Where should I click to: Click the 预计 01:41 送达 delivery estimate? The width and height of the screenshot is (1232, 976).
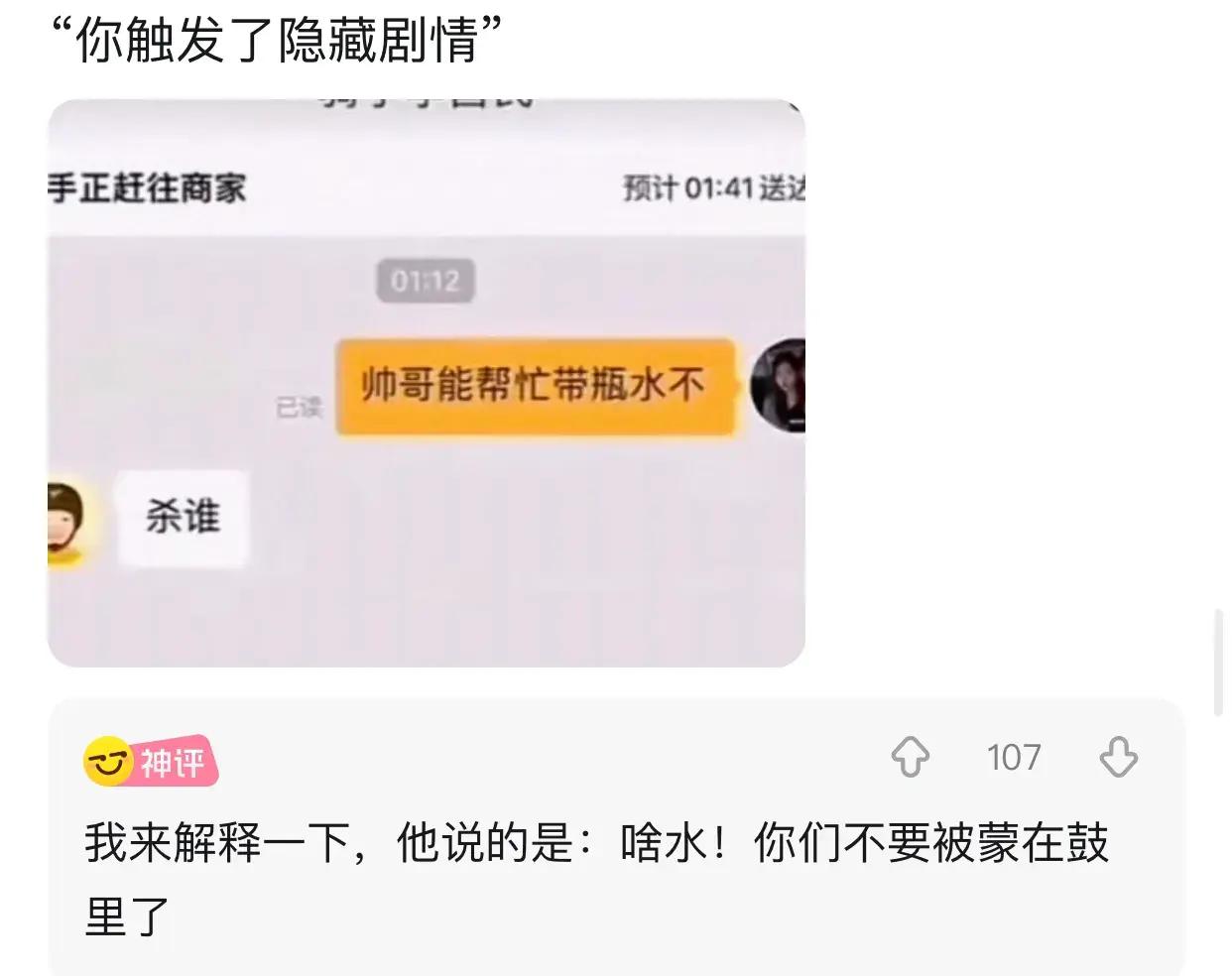(x=713, y=187)
